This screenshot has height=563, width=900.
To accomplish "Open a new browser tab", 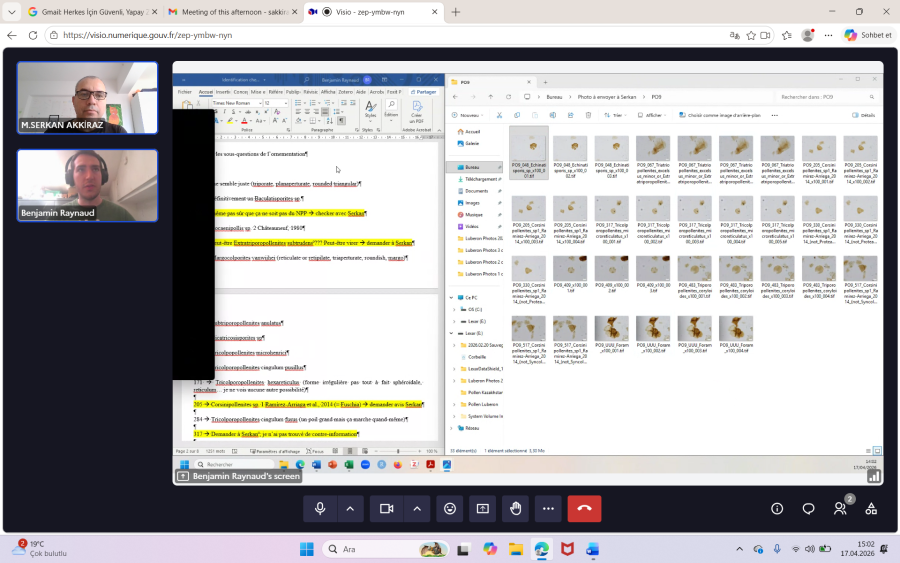I will pos(456,12).
